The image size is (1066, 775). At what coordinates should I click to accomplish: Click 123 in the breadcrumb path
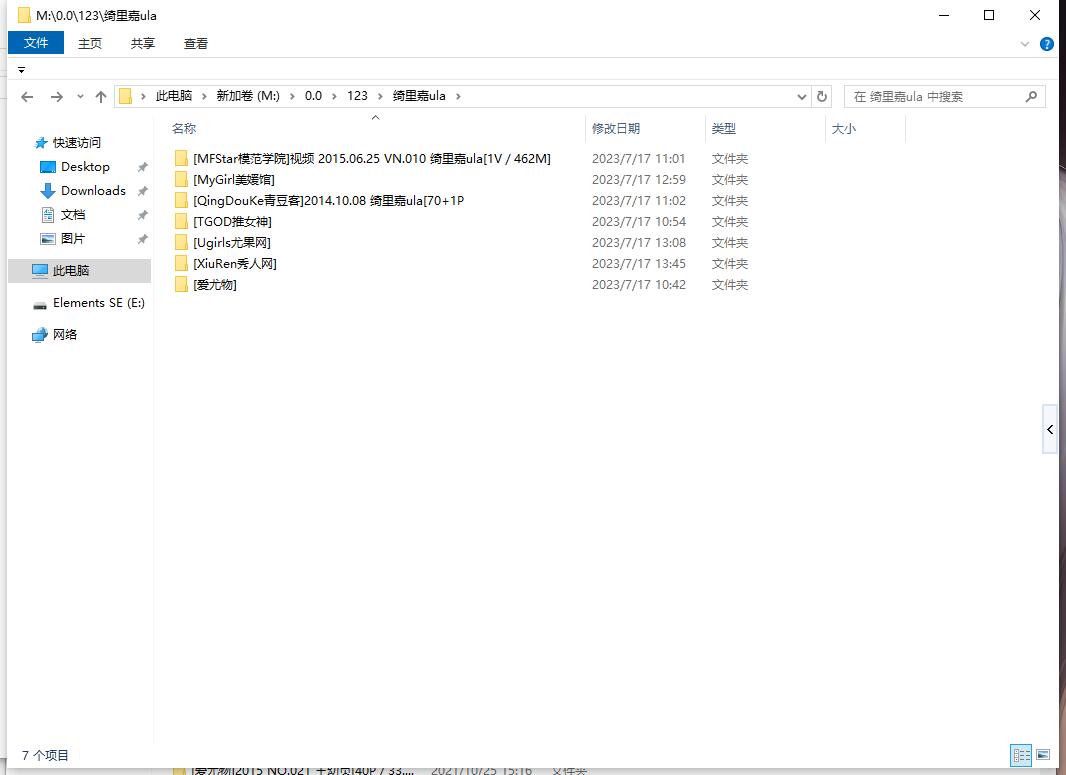click(357, 96)
